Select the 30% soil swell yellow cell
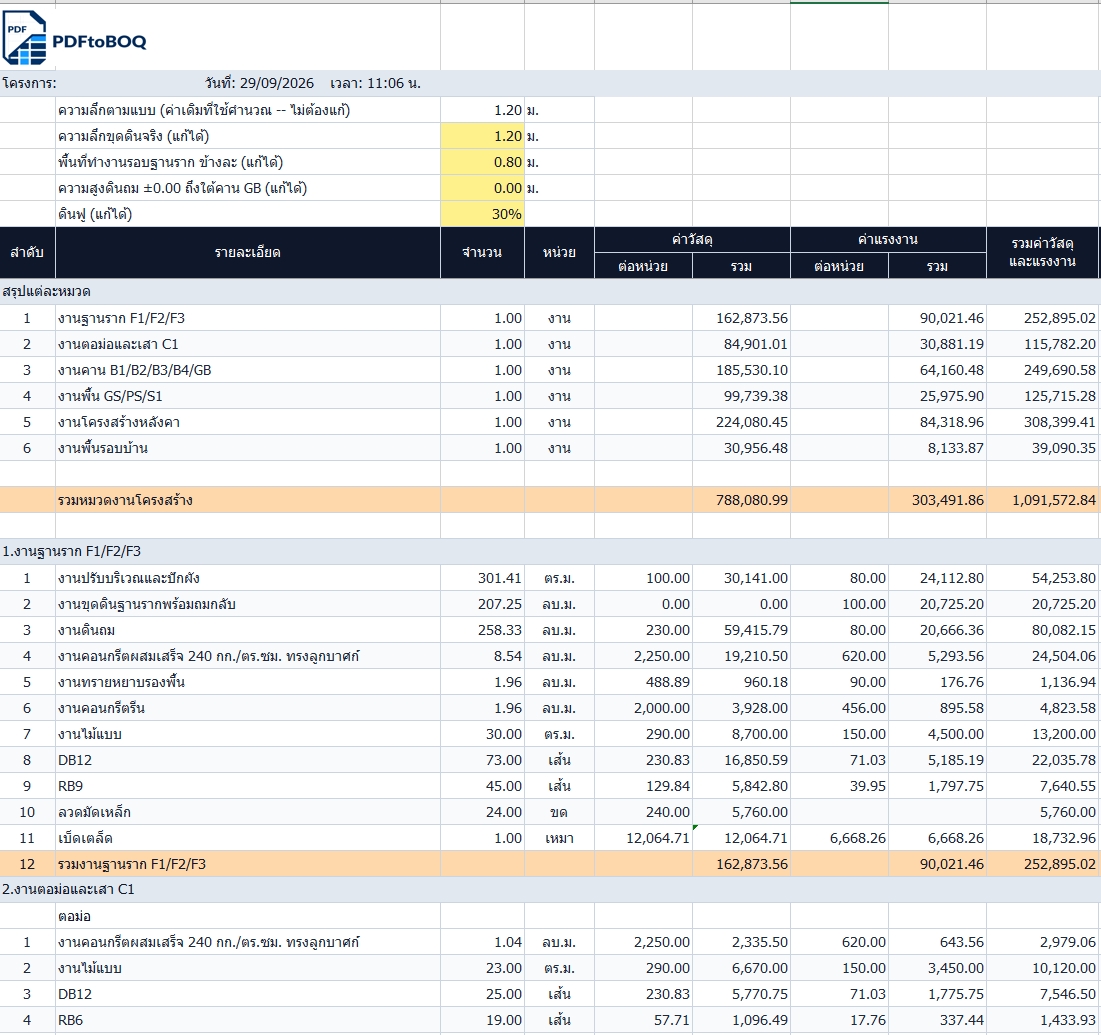Viewport: 1101px width, 1035px height. 482,214
